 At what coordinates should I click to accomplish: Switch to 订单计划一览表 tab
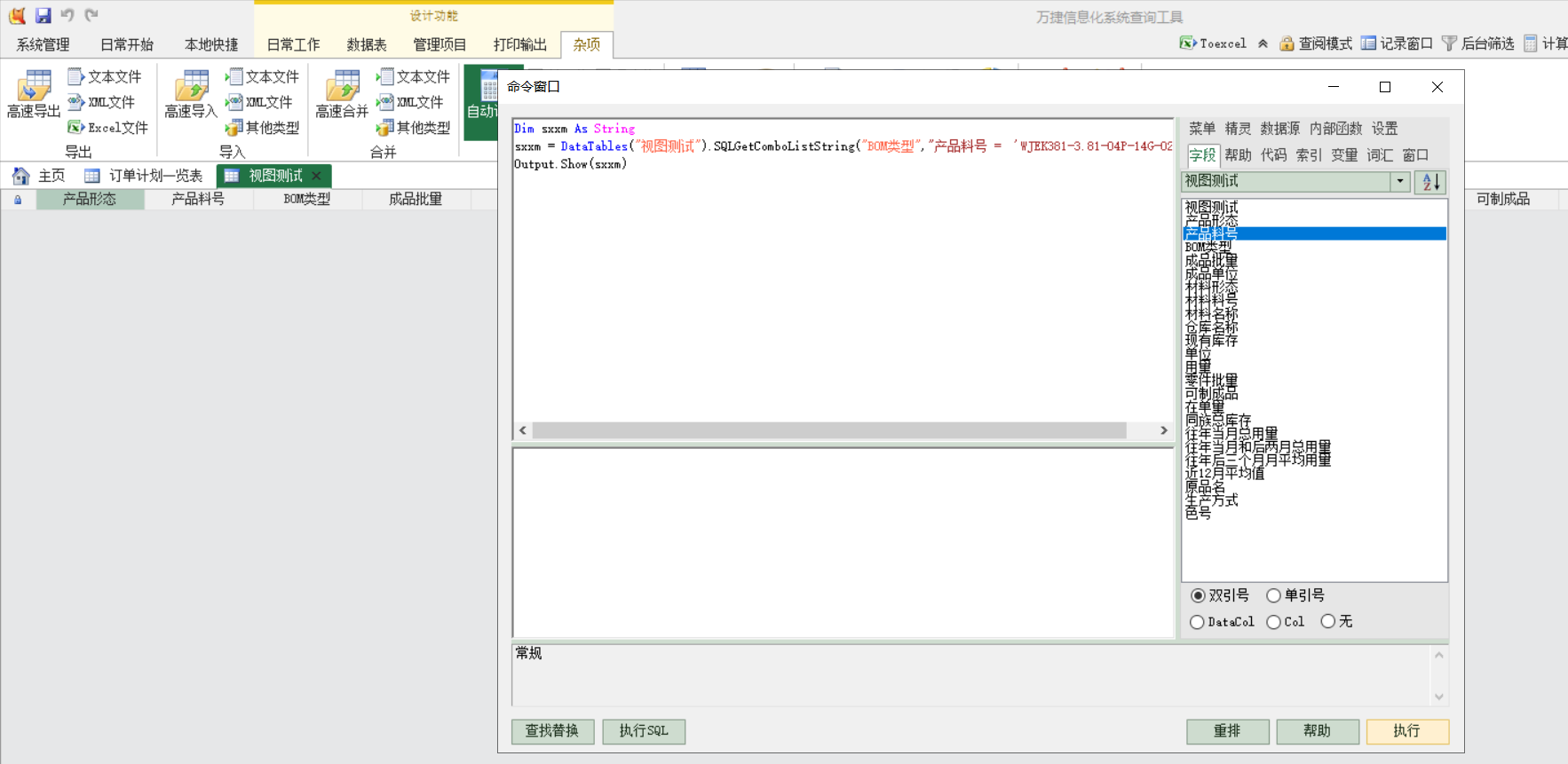coord(144,176)
